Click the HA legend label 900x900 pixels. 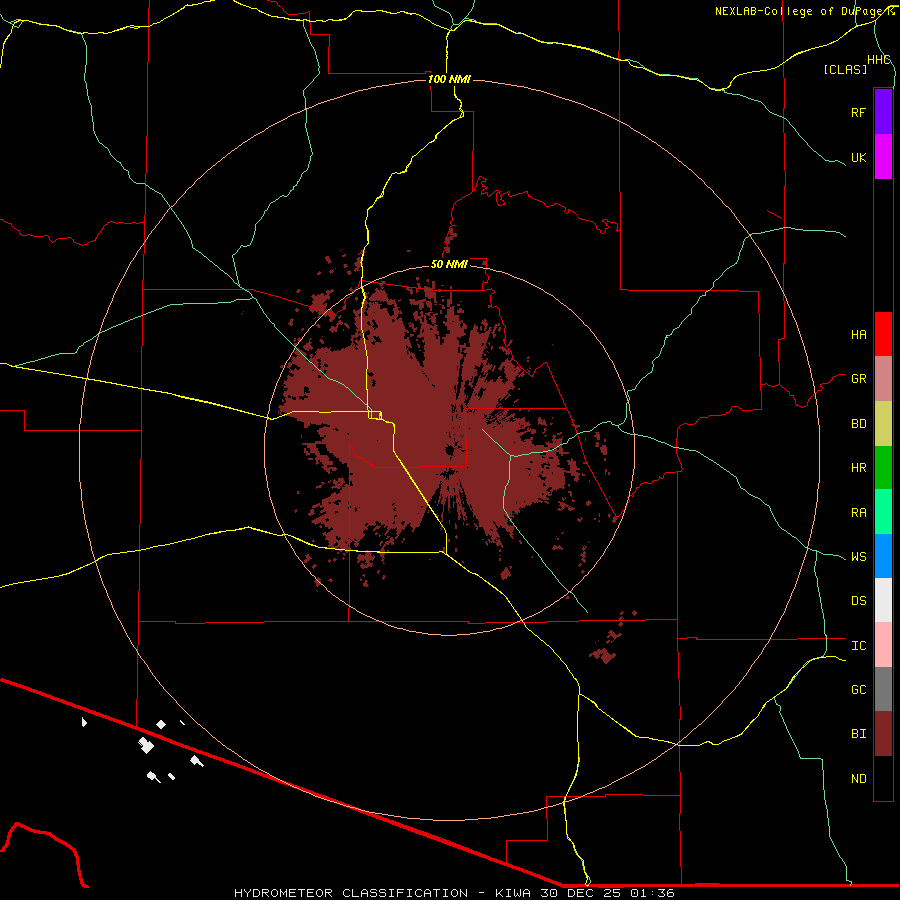click(858, 335)
